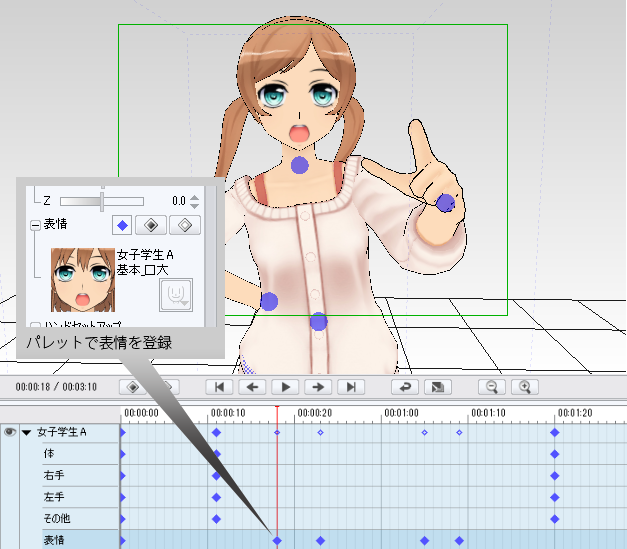Click the waist control point on character
The image size is (627, 549).
tap(319, 321)
